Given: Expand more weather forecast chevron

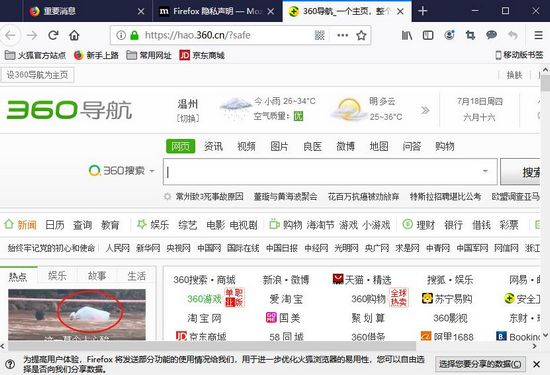Looking at the screenshot, I should (425, 111).
